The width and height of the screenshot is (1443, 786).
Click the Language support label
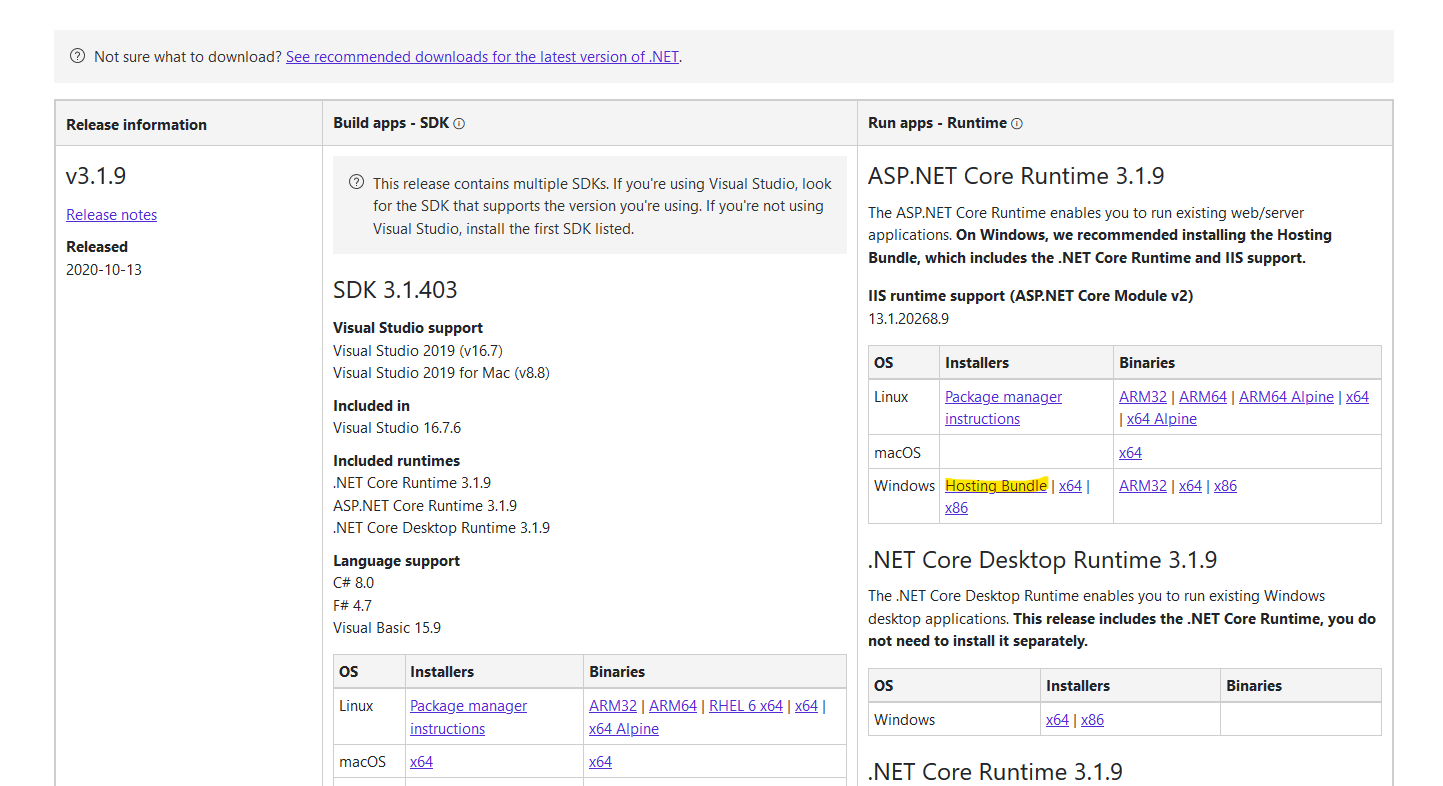(397, 561)
